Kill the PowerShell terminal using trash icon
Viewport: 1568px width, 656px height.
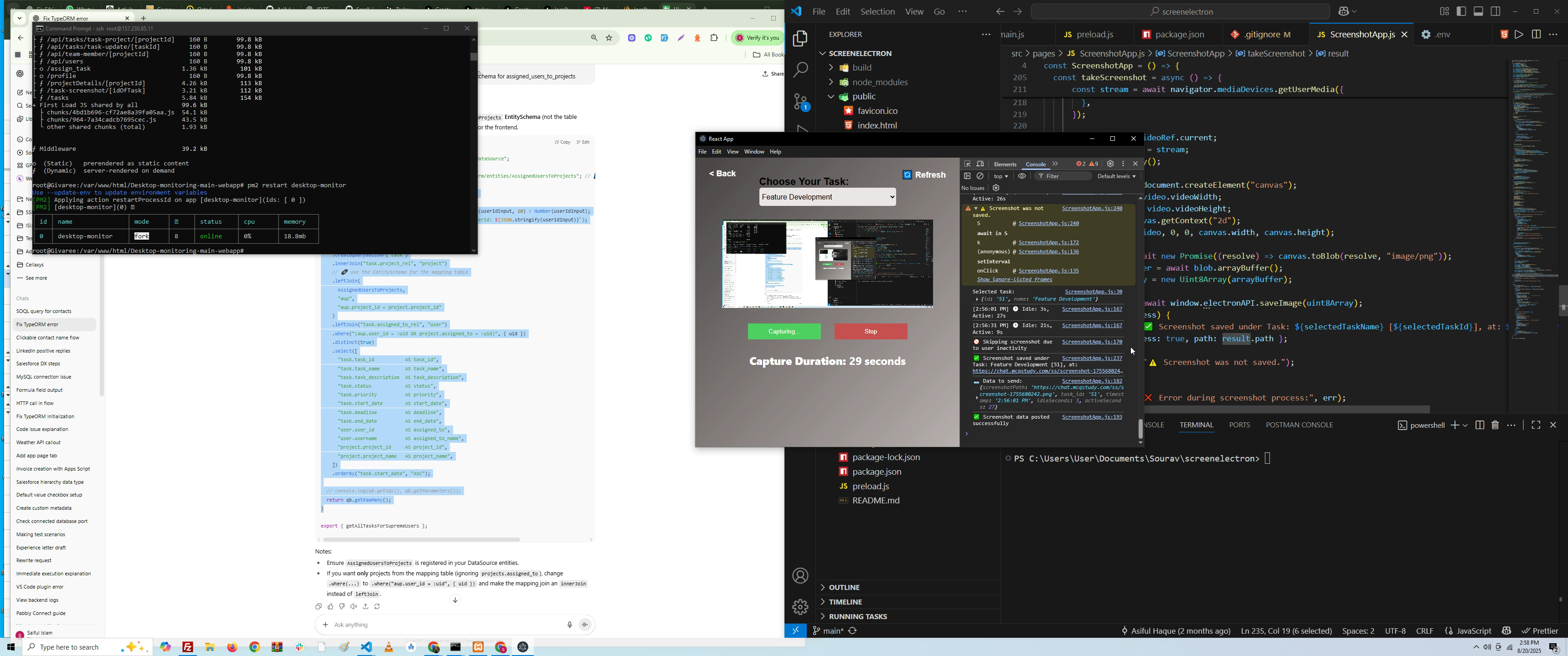tap(1495, 425)
